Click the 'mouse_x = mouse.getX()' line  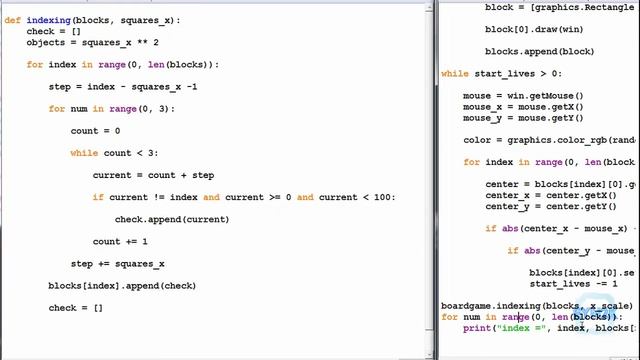523,107
